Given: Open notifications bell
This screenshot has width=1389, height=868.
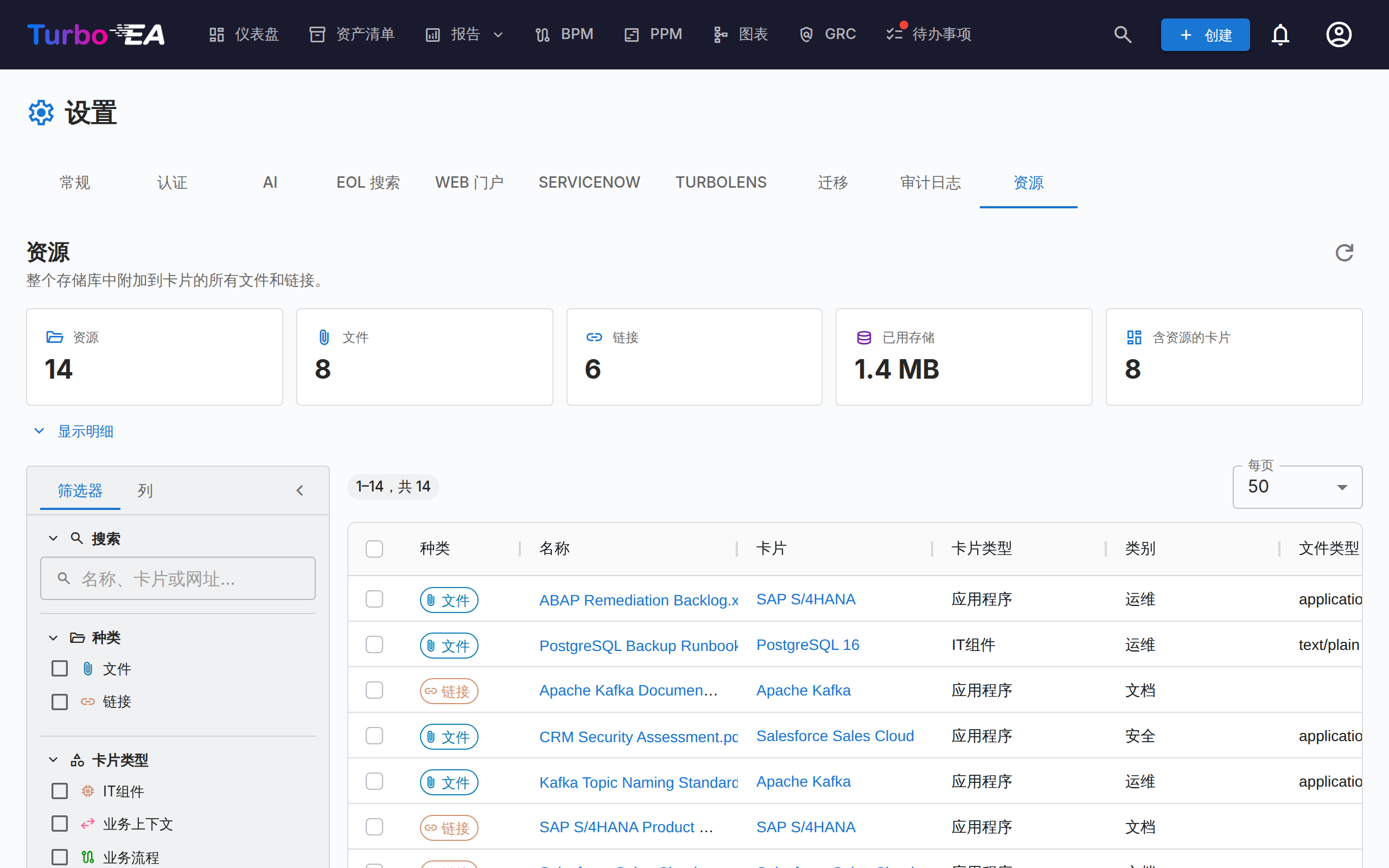Looking at the screenshot, I should (1280, 34).
